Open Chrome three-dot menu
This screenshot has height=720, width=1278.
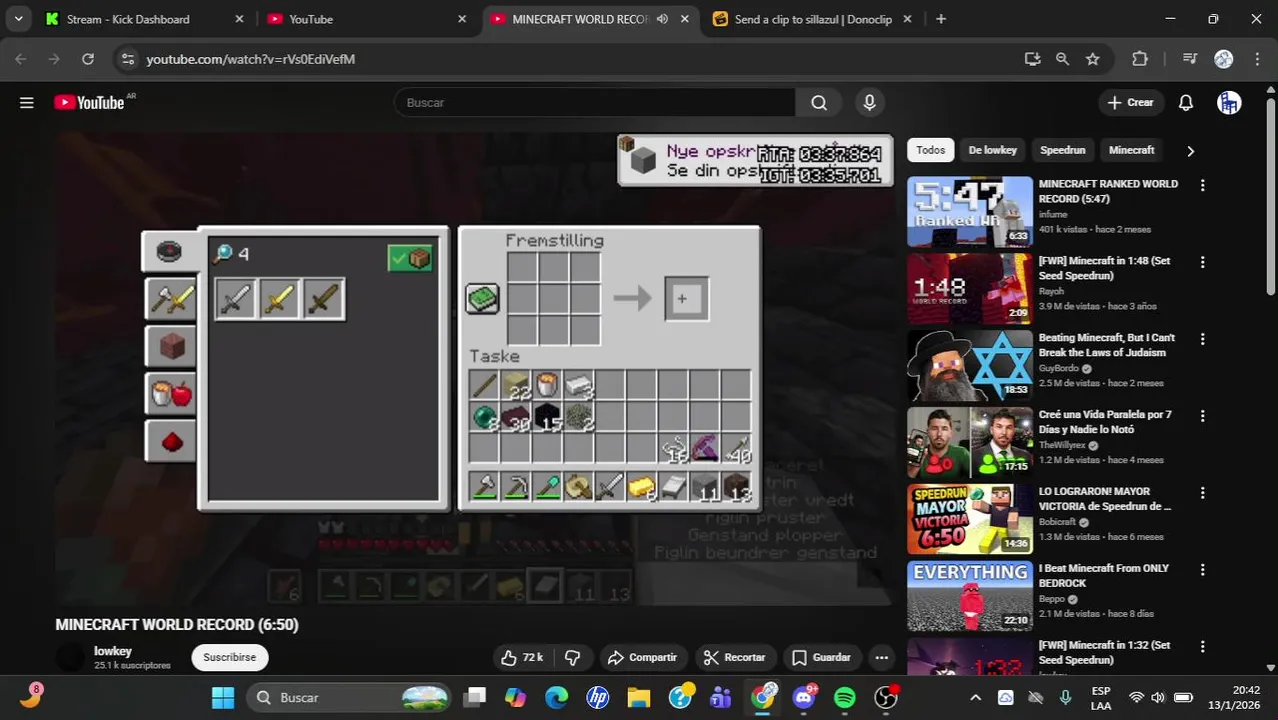tap(1257, 59)
